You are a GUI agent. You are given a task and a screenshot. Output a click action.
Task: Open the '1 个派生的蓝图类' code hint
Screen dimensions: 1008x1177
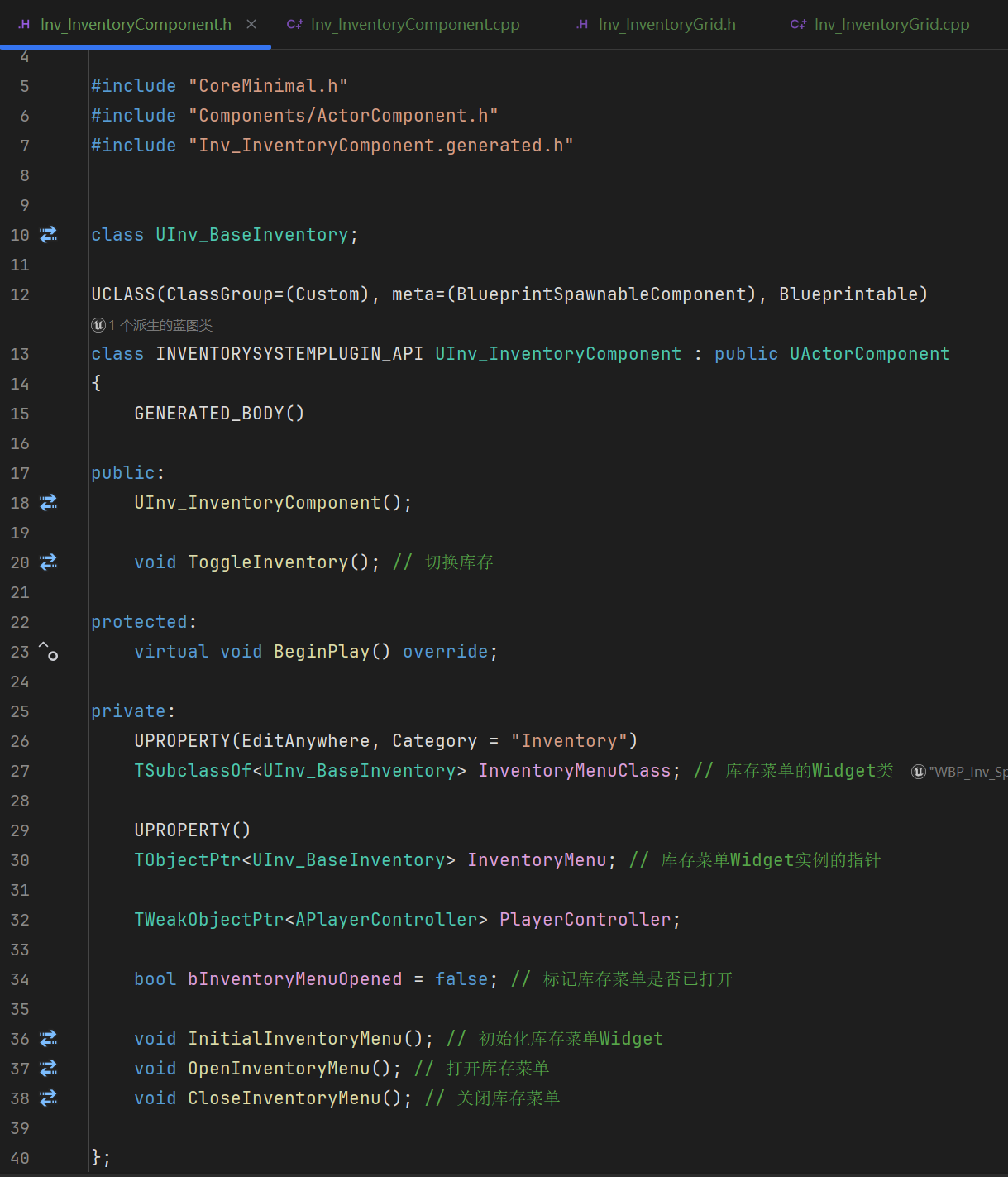[x=160, y=325]
